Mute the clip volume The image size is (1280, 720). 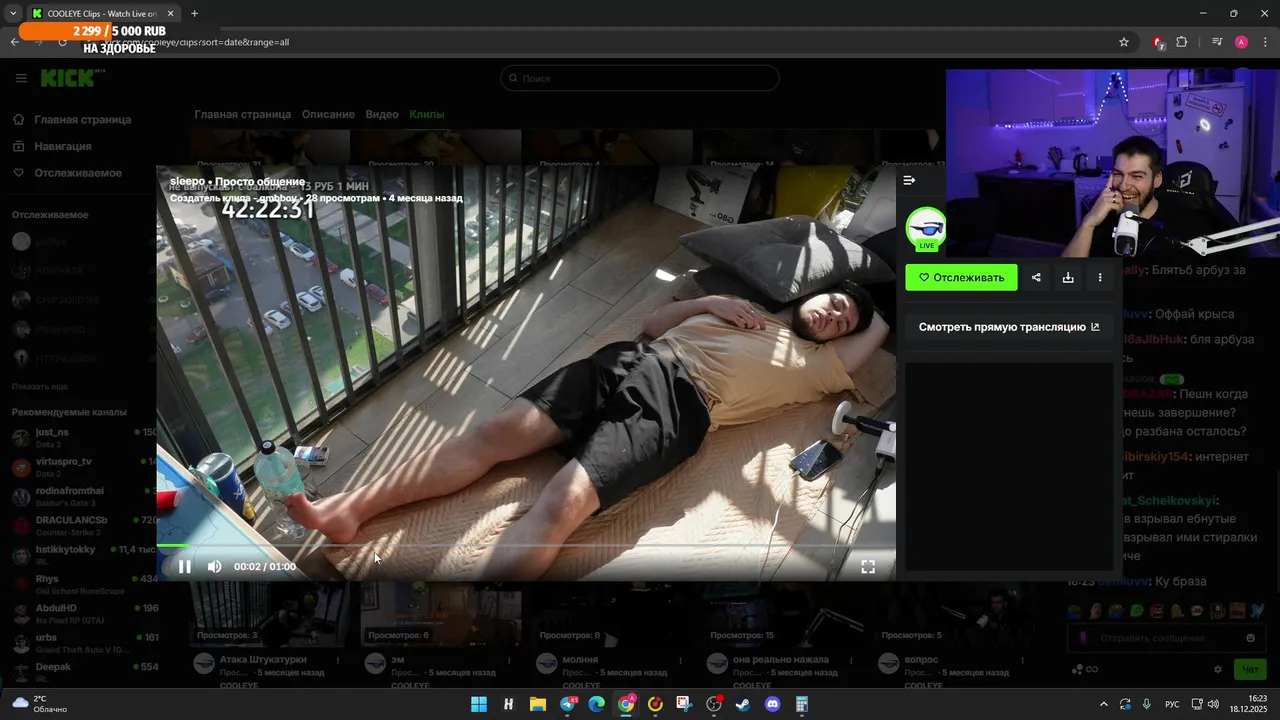[x=214, y=567]
